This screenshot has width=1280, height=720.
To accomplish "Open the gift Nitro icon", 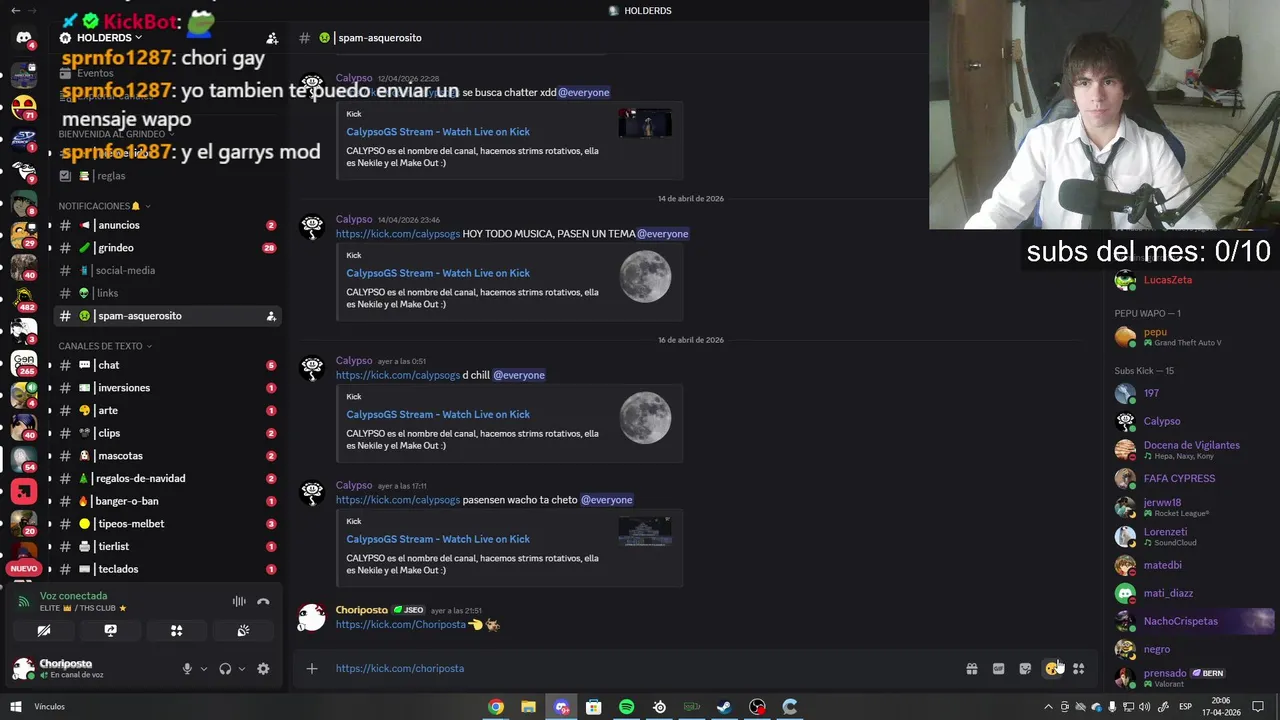I will click(971, 668).
